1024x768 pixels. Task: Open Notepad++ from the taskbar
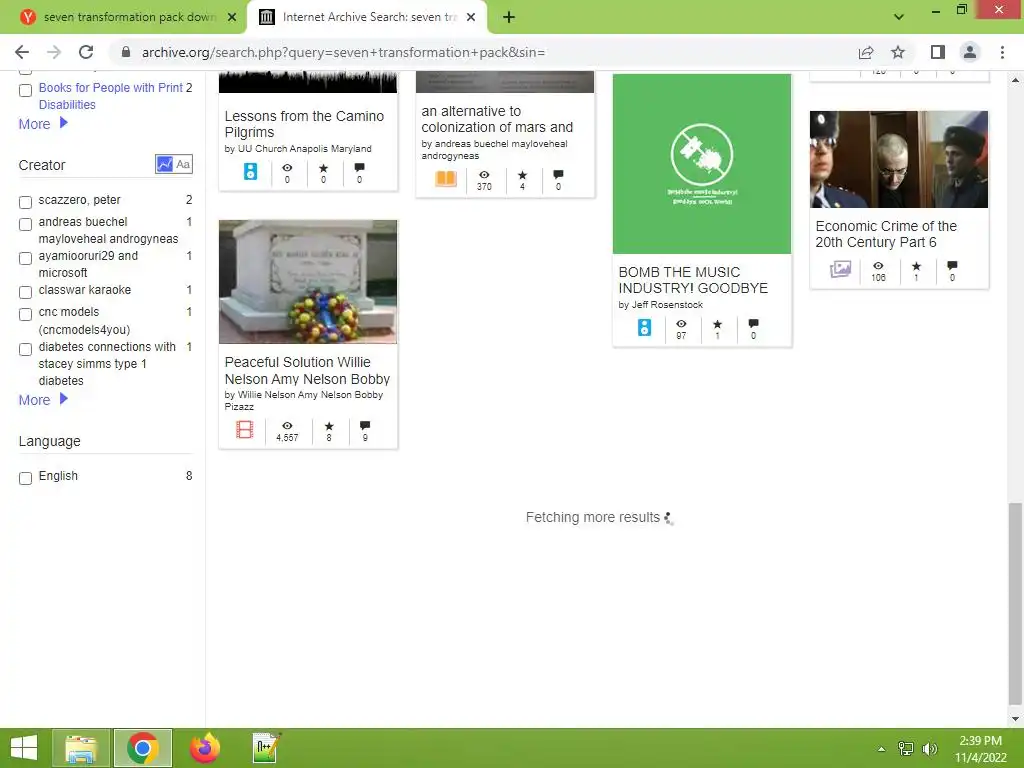click(266, 748)
